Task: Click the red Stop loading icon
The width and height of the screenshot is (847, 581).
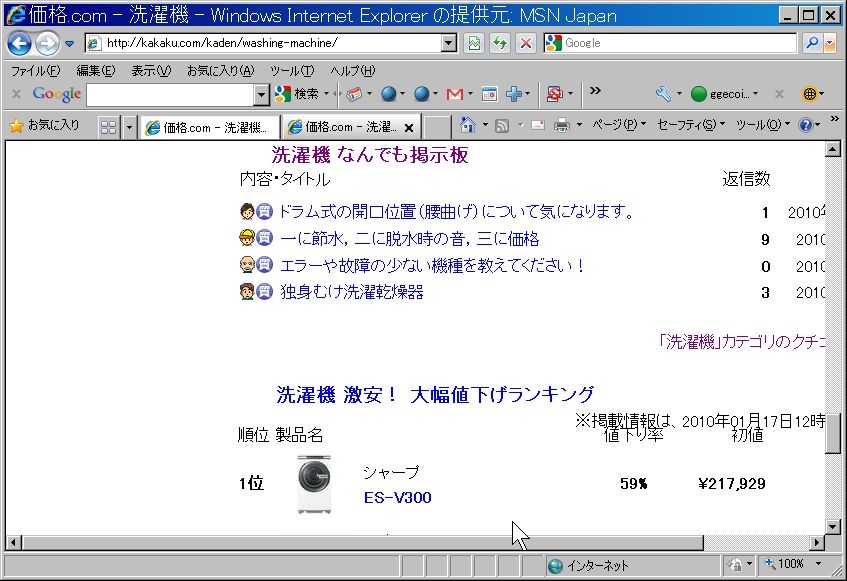Action: pos(525,43)
